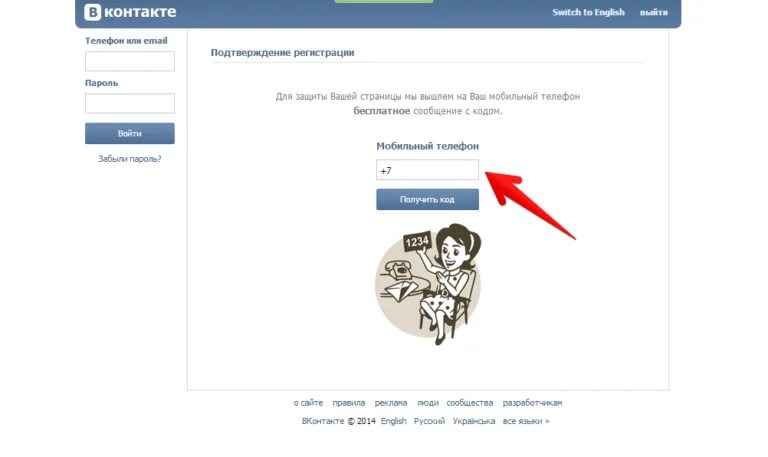
Task: Open the Забыли пароль? link
Action: pyautogui.click(x=129, y=159)
